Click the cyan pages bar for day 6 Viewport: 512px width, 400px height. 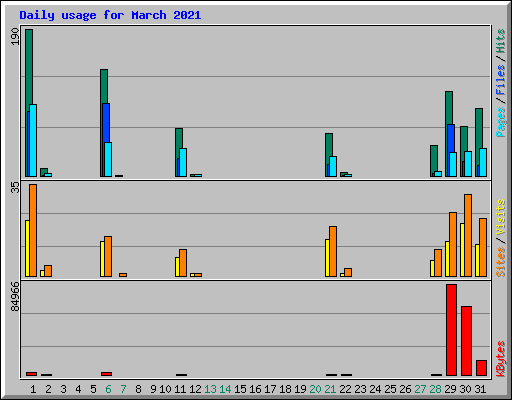click(108, 159)
